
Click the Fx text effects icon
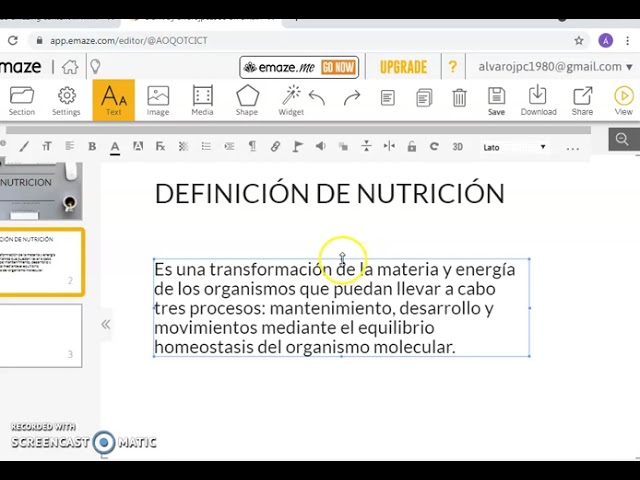tap(160, 146)
